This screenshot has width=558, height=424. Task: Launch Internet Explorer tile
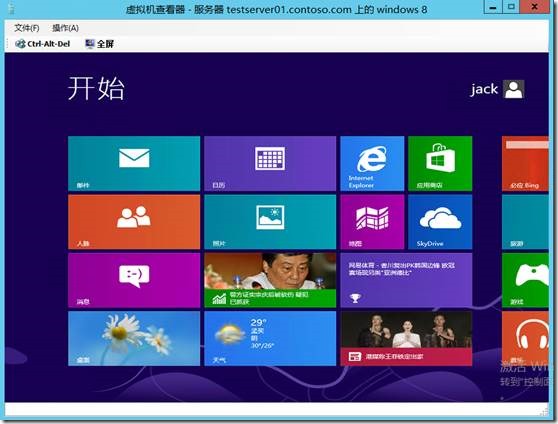(372, 163)
